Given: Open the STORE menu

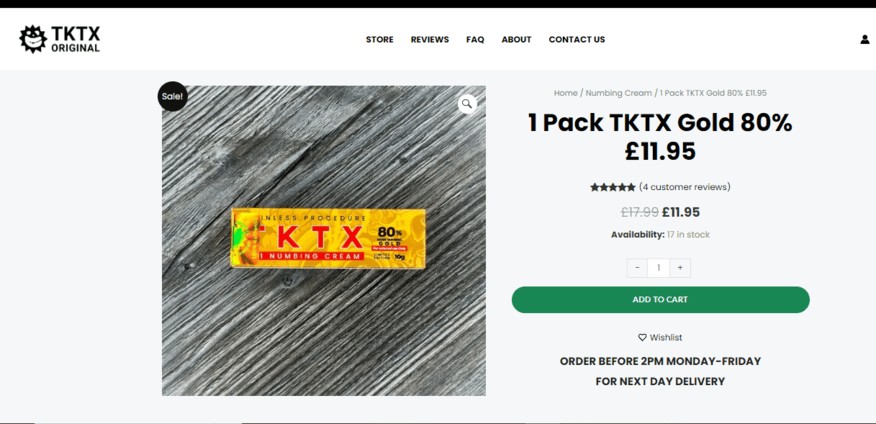Looking at the screenshot, I should click(379, 40).
